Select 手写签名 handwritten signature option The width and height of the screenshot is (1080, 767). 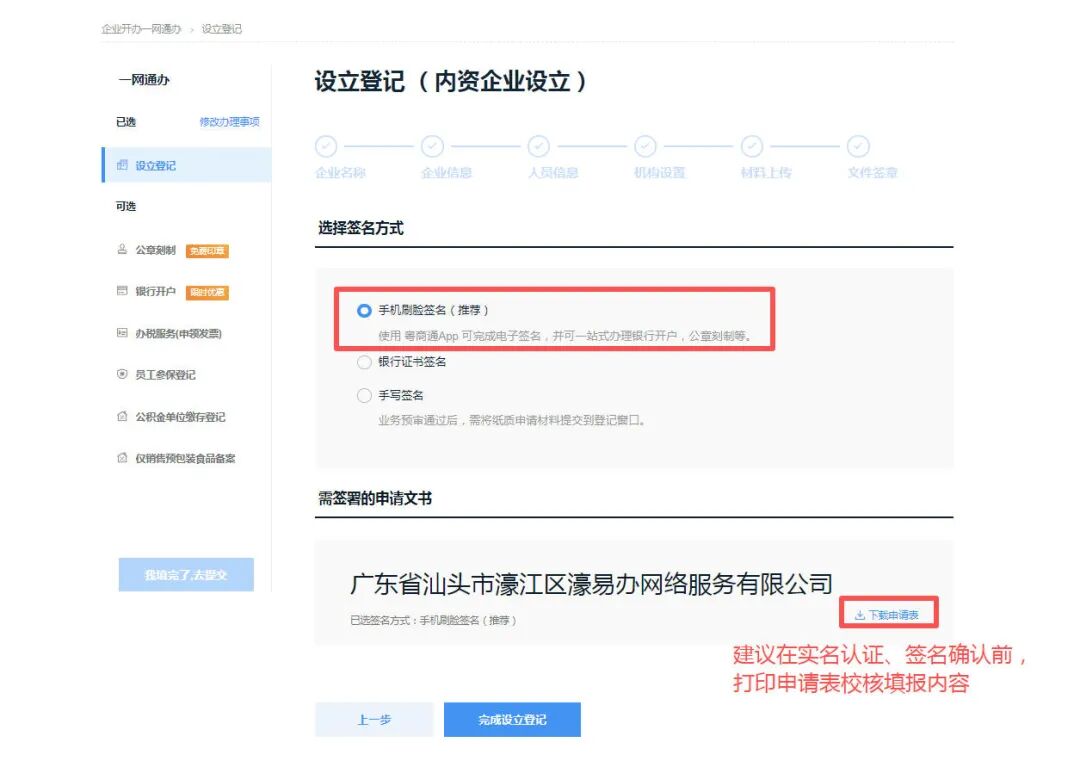[364, 394]
